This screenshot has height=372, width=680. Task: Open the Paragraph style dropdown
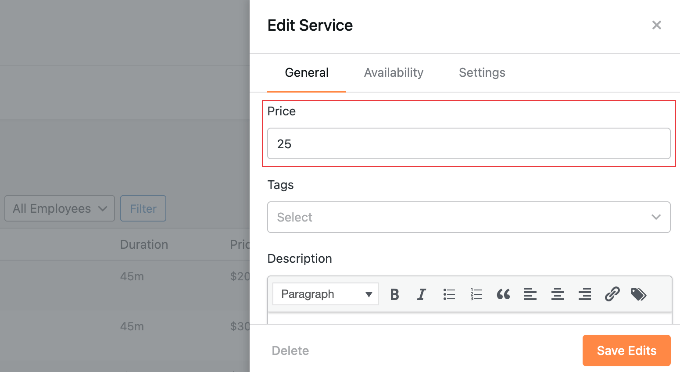pyautogui.click(x=325, y=294)
